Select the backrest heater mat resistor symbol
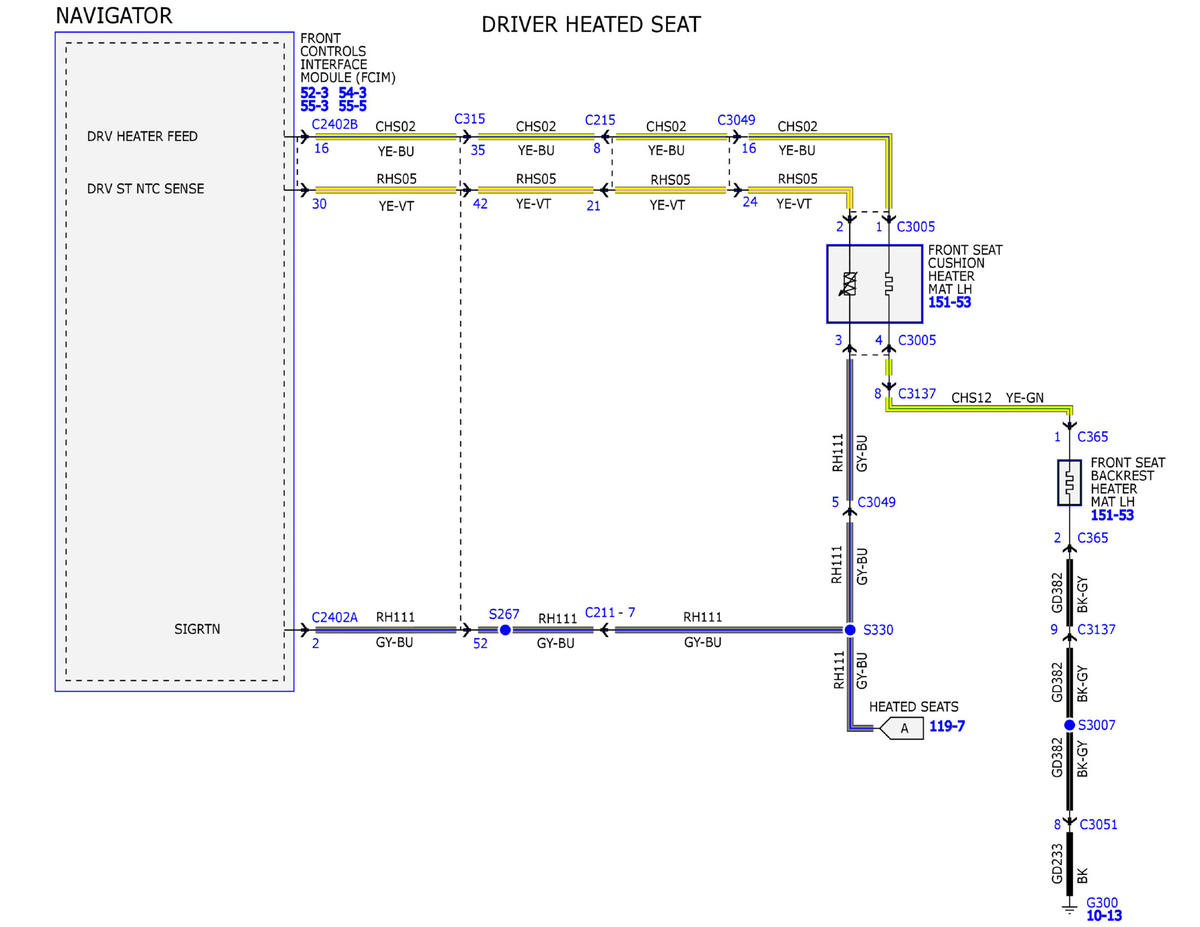This screenshot has width=1200, height=927. (1069, 483)
